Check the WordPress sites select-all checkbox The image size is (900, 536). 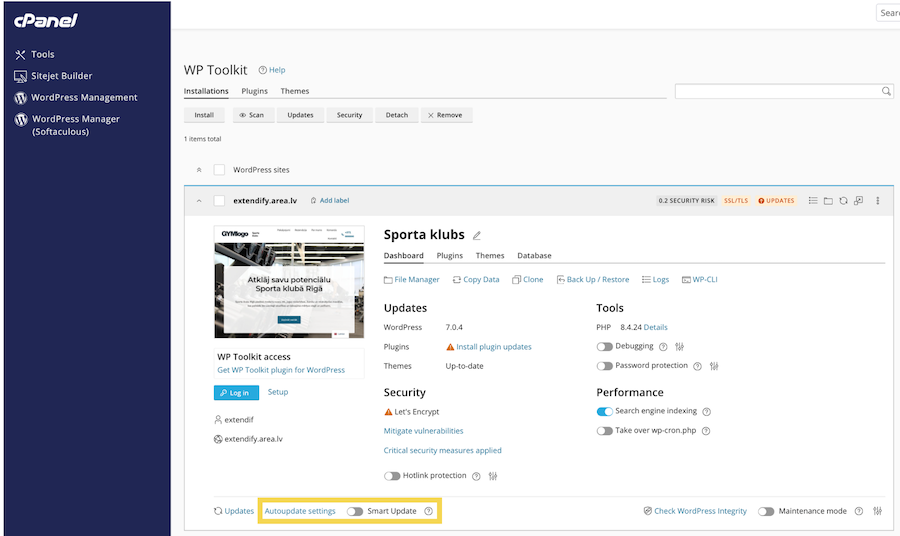coord(219,170)
